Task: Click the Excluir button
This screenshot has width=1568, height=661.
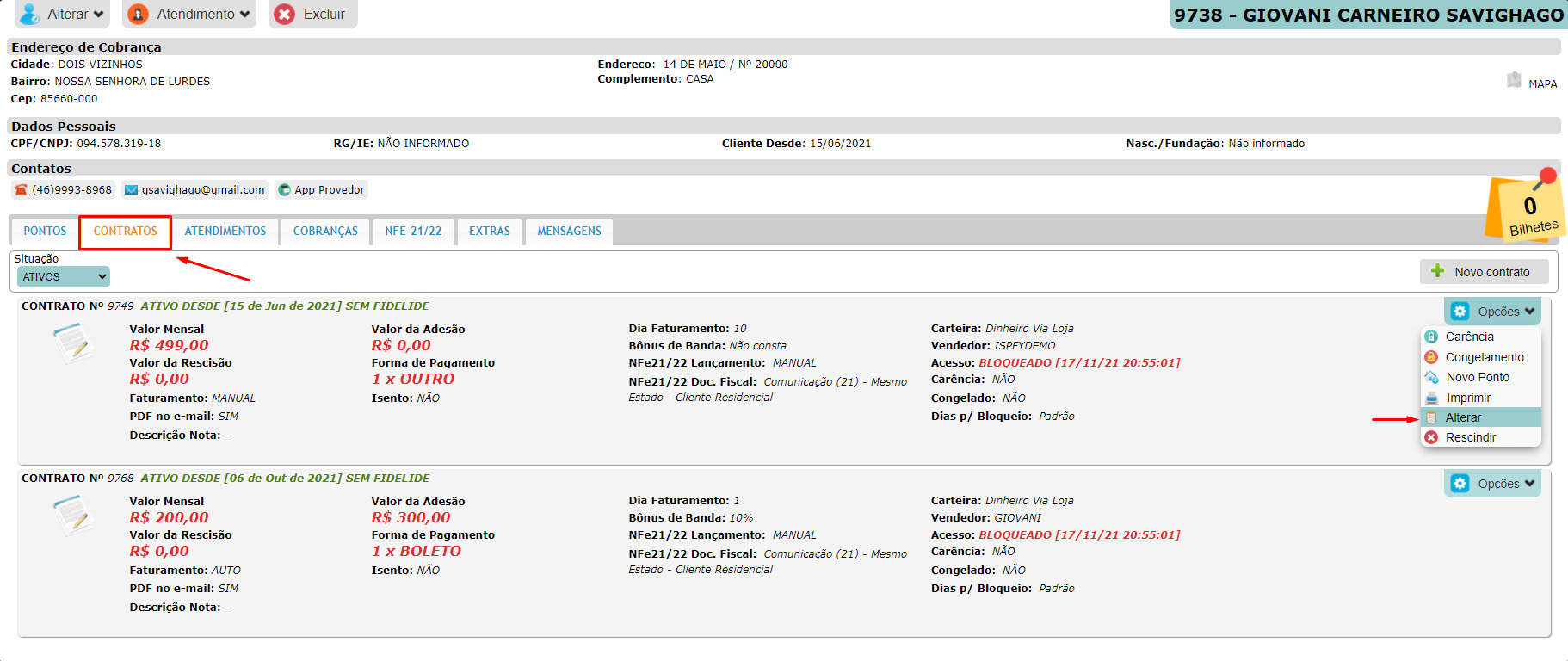Action: (312, 14)
